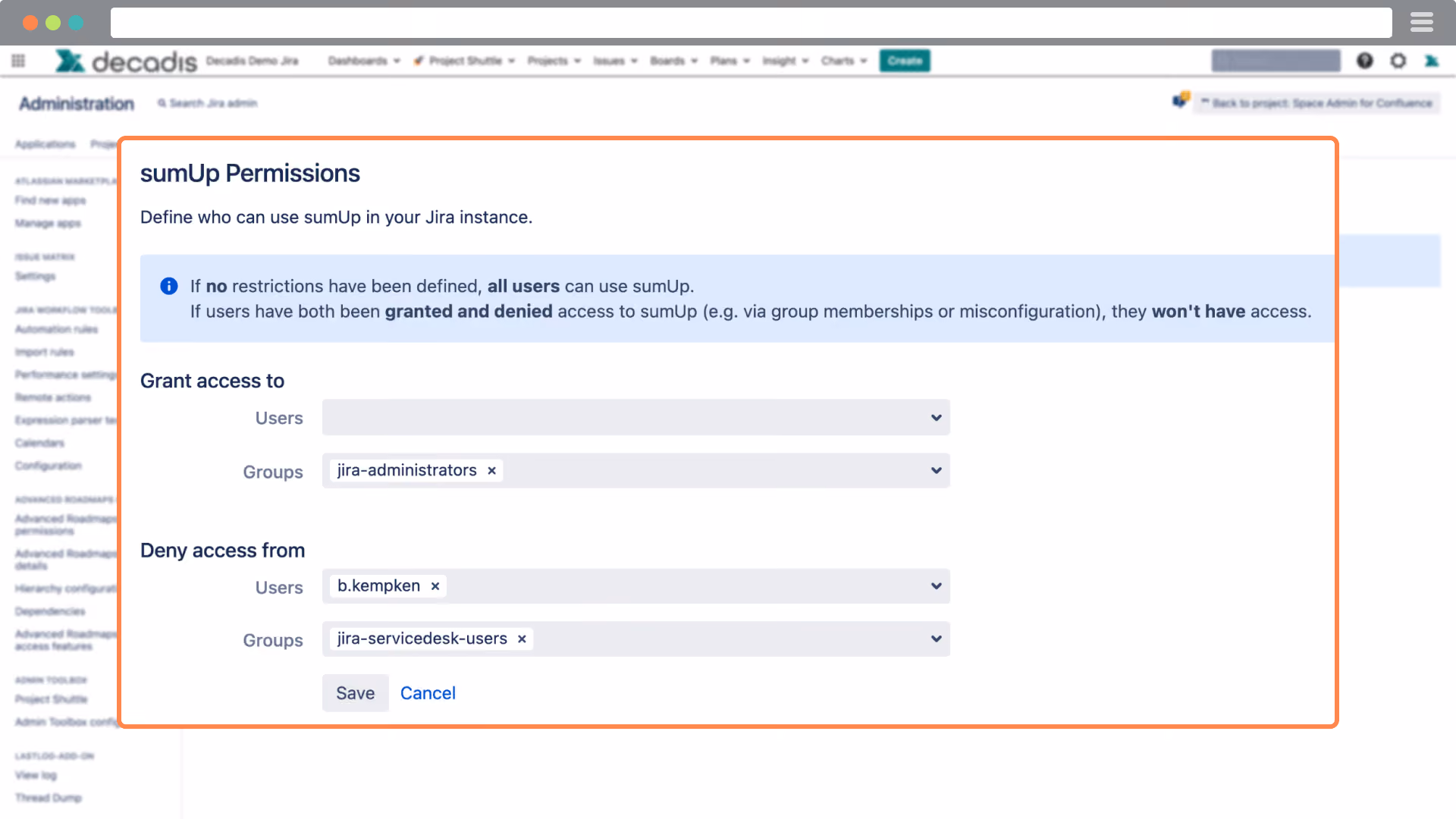
Task: Open Remote actions in sidebar
Action: pos(52,397)
